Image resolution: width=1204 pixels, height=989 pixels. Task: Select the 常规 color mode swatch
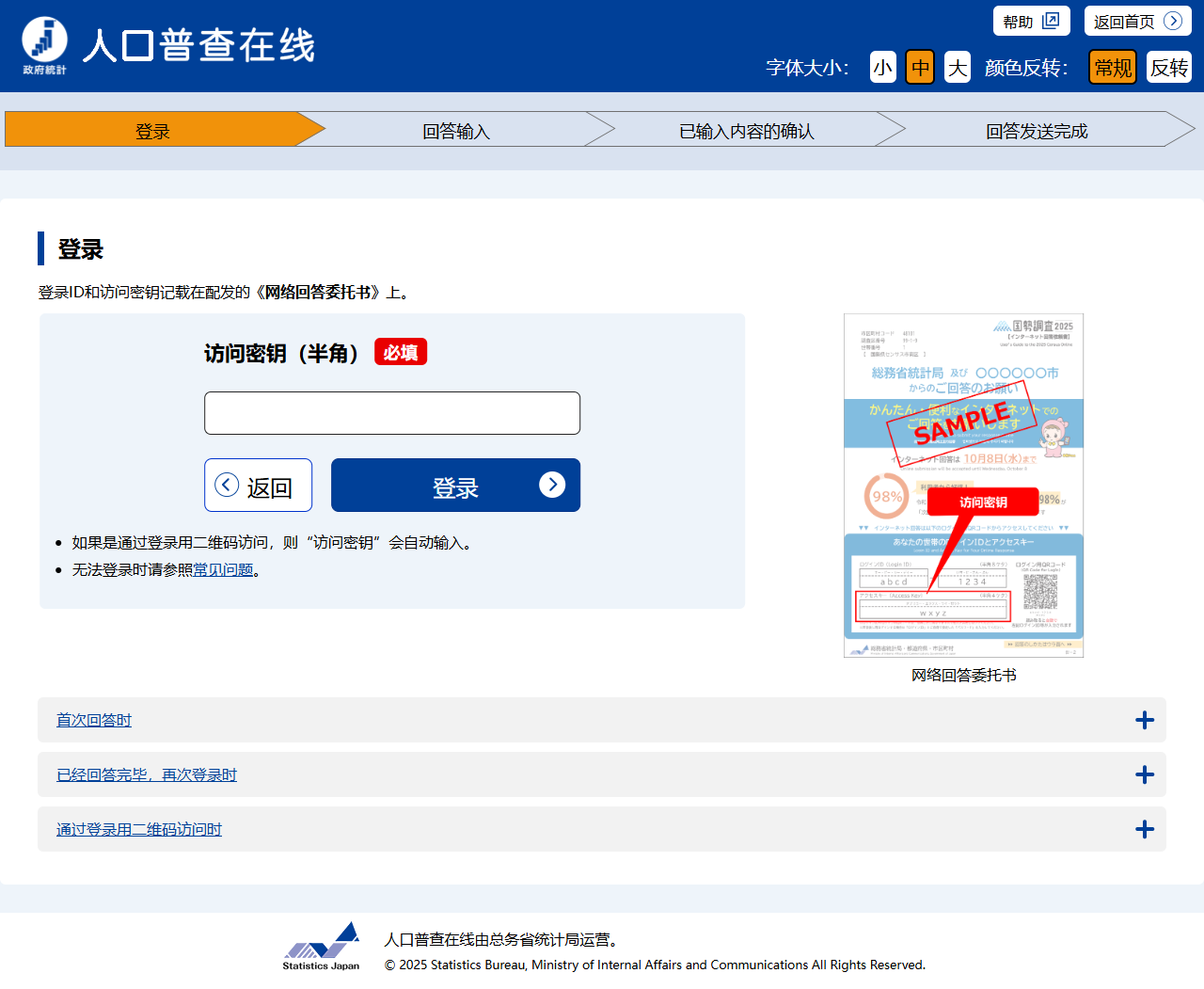(x=1113, y=68)
